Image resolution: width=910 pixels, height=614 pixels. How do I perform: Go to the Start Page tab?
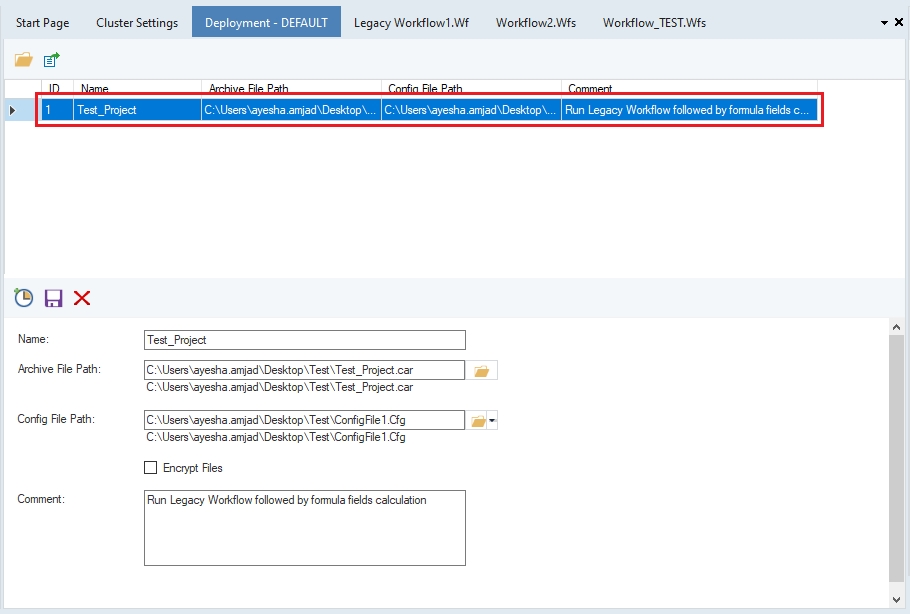click(42, 23)
